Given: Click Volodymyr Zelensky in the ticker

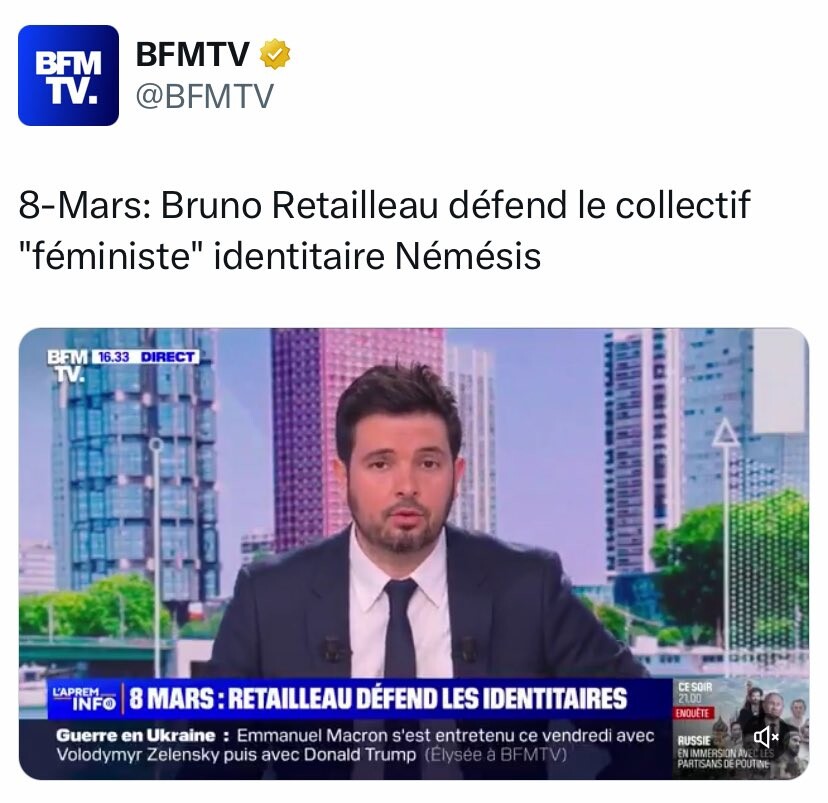Looking at the screenshot, I should pos(137,755).
